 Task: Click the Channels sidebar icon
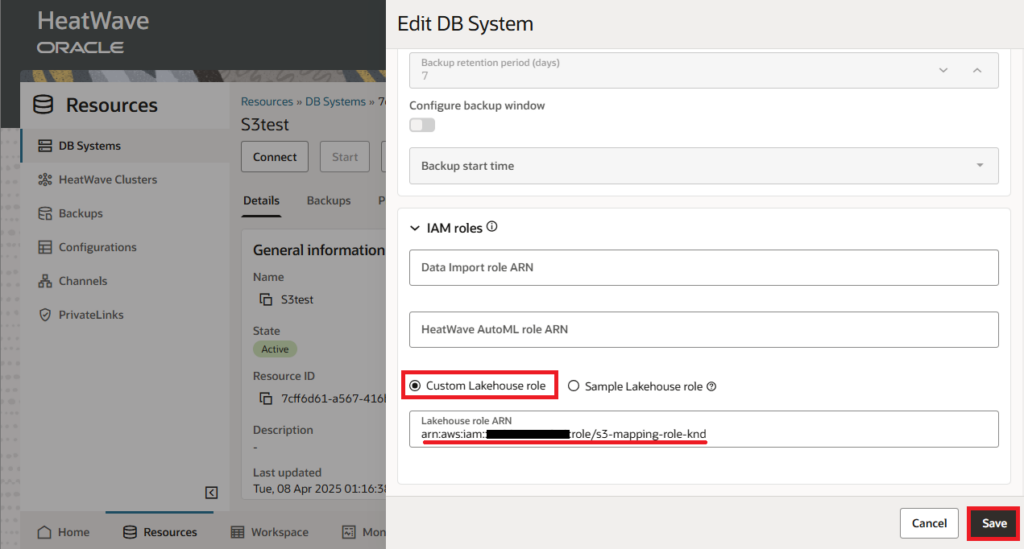coord(45,281)
